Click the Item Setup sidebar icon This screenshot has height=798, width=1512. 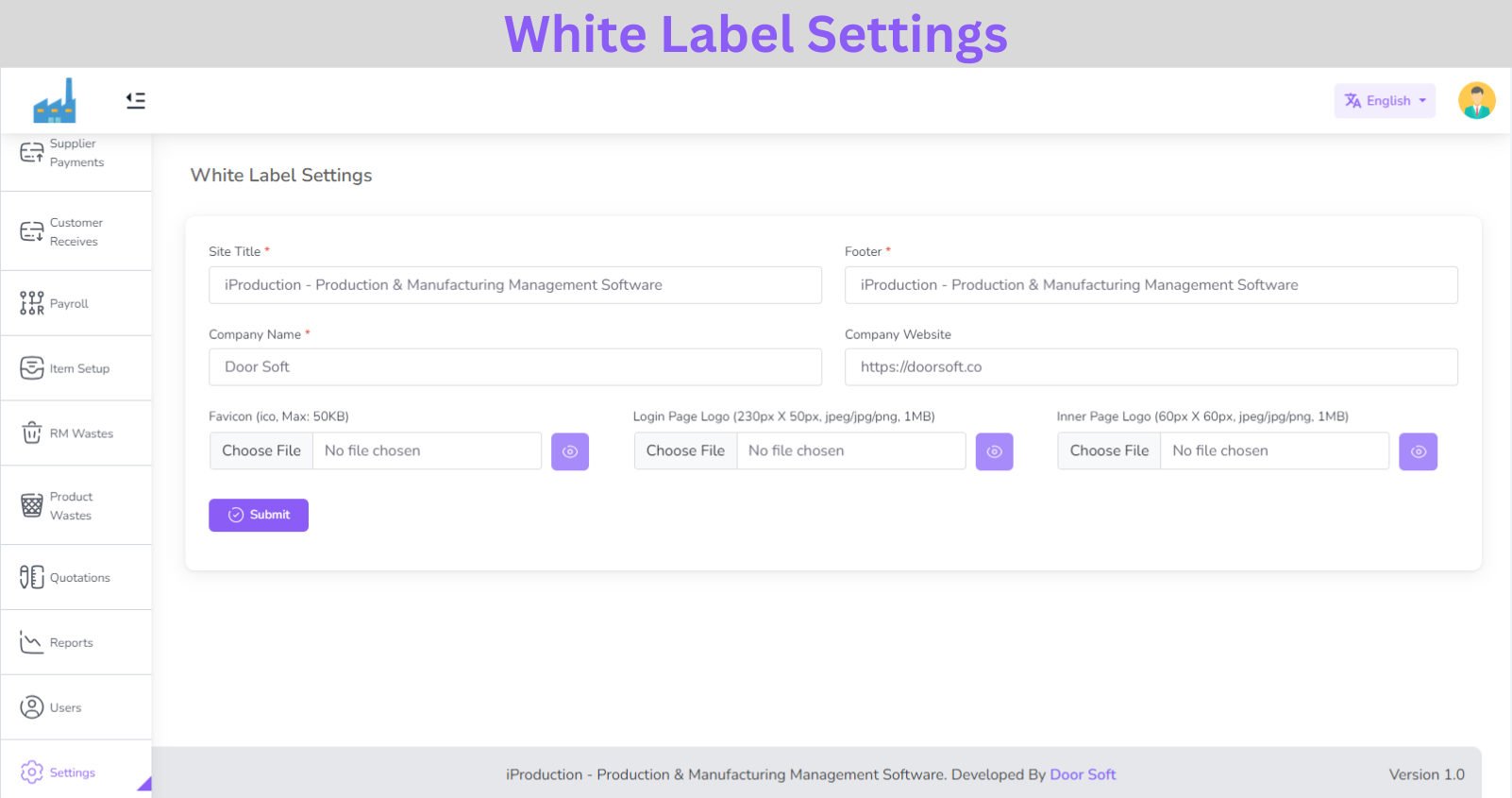pyautogui.click(x=32, y=368)
